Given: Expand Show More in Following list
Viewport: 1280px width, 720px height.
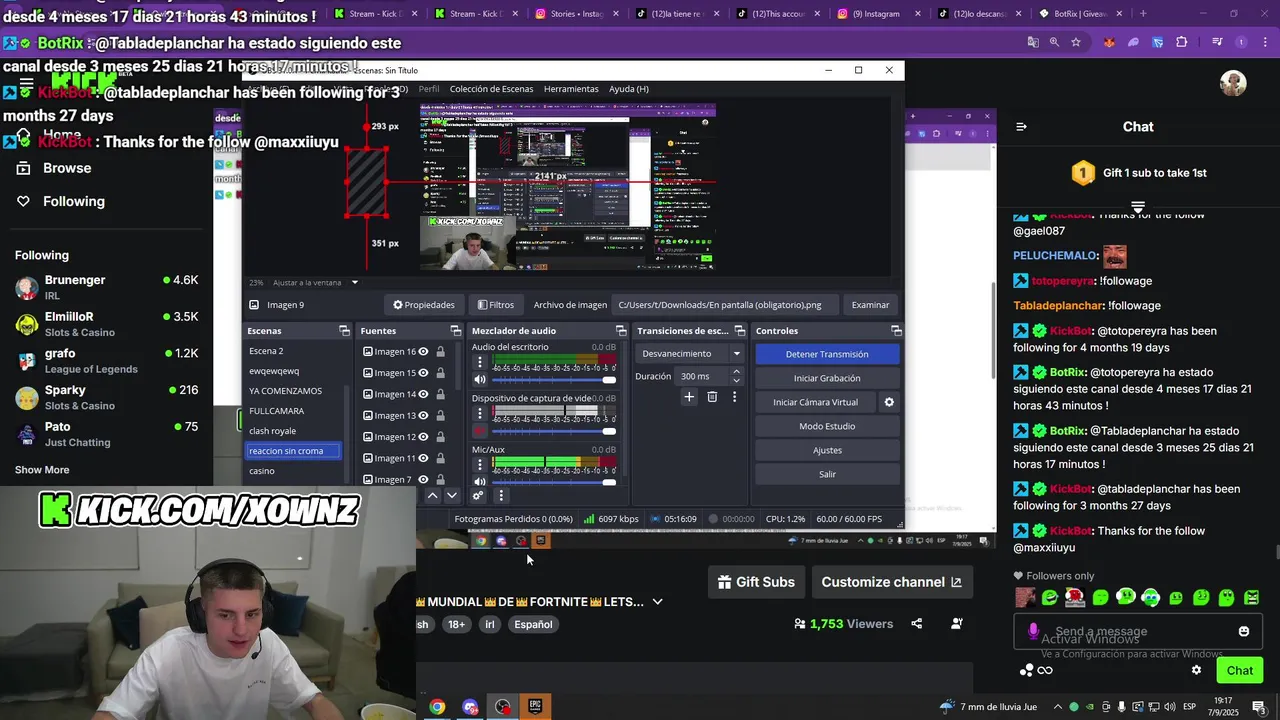Looking at the screenshot, I should click(42, 470).
